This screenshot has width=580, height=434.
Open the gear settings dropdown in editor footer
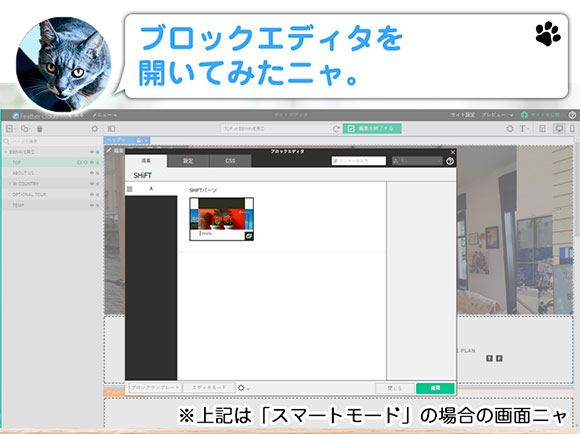pos(243,388)
